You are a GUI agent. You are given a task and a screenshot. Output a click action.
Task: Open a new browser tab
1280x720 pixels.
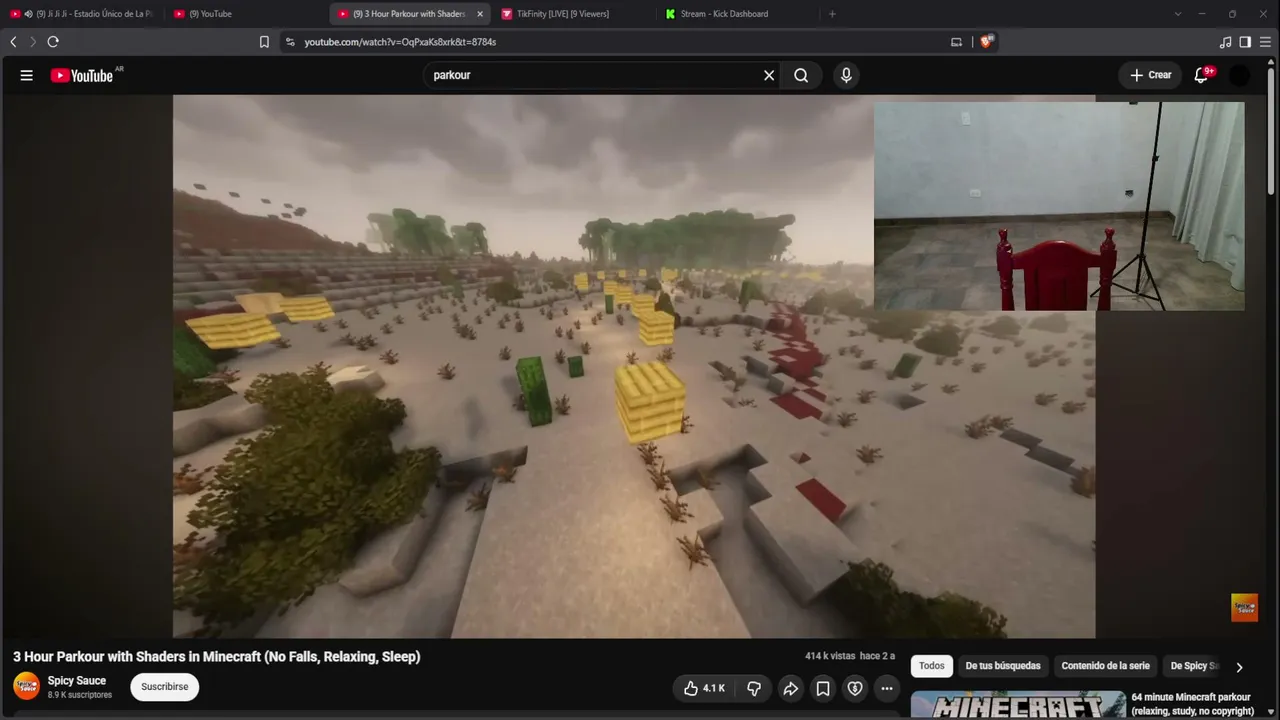pos(832,14)
